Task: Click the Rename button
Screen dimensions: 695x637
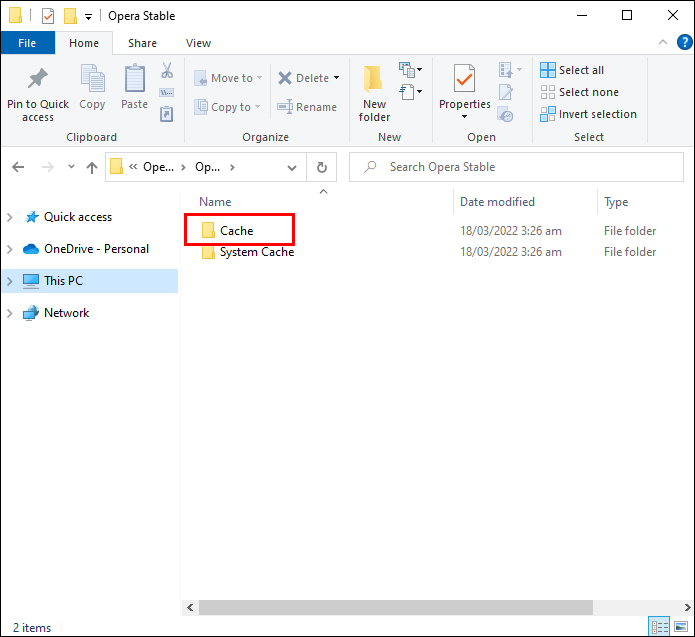Action: tap(307, 107)
